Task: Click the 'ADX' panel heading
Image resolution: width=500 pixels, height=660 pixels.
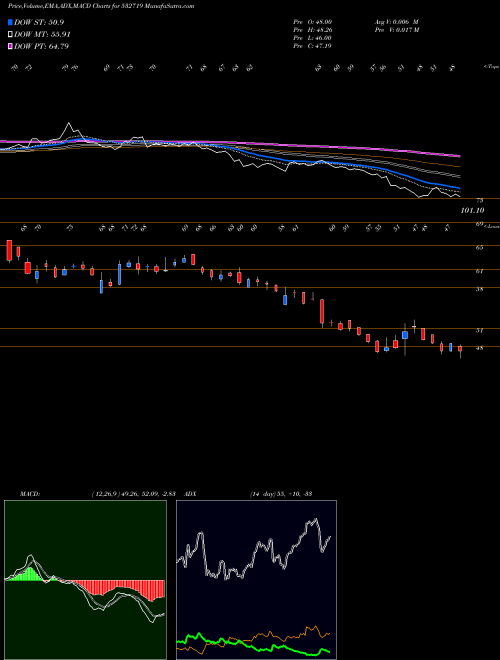Action: coord(190,494)
